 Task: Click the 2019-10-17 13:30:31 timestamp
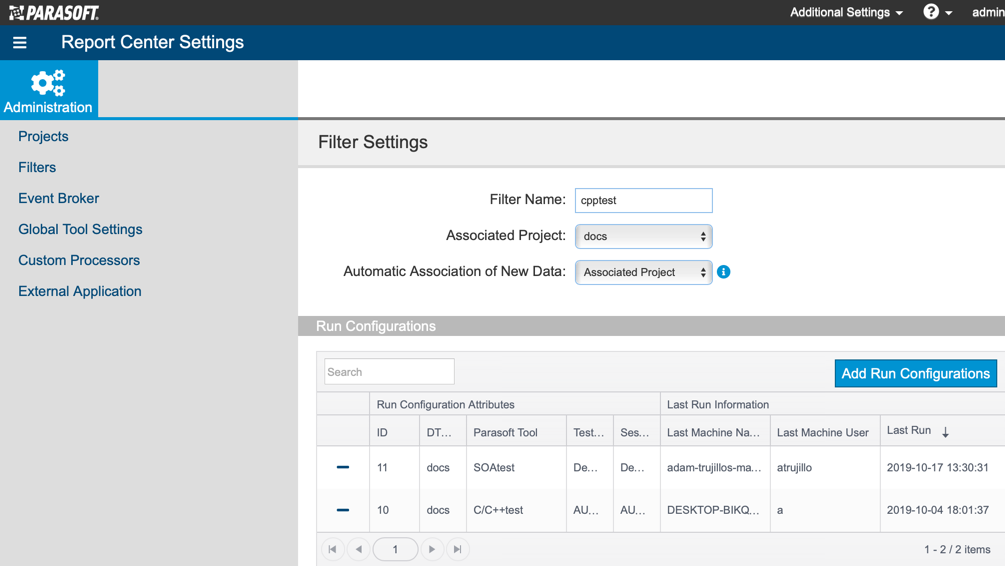[938, 468]
